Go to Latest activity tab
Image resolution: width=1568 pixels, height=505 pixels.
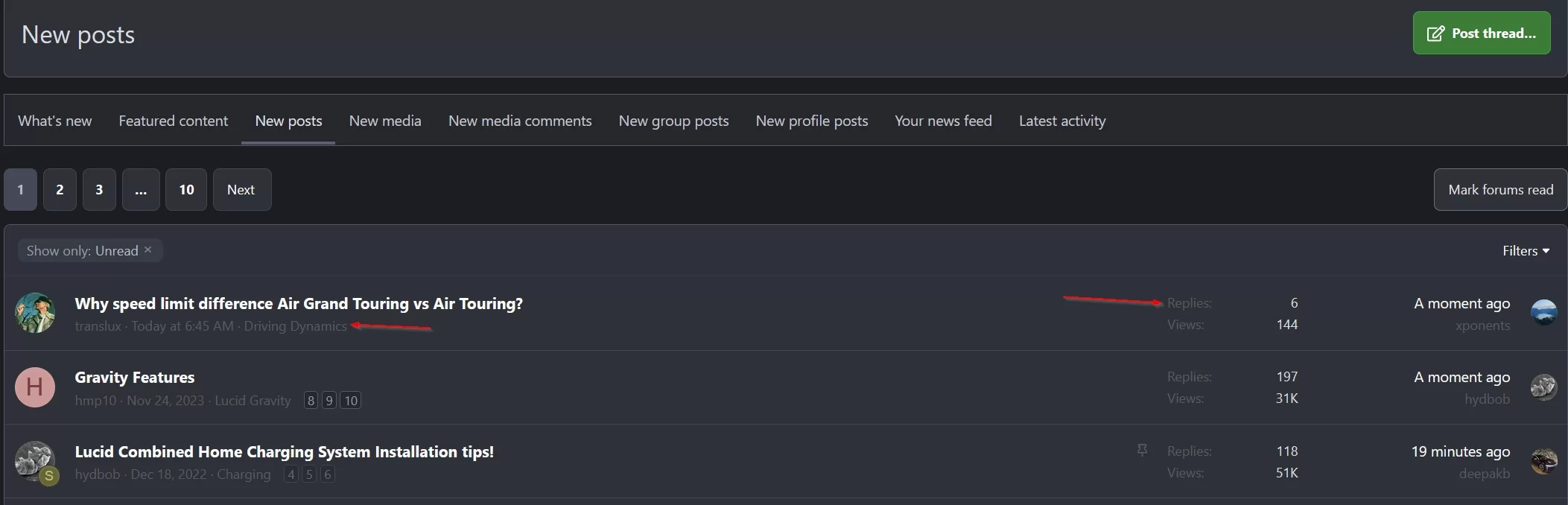click(x=1062, y=121)
